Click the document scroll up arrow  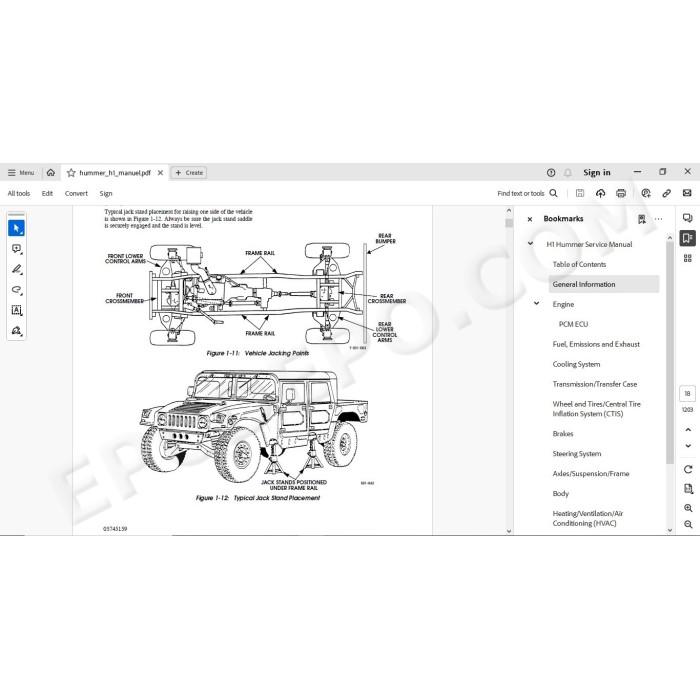click(x=509, y=210)
